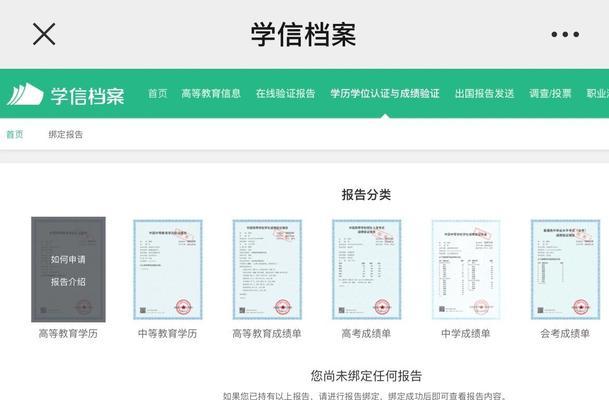Close the 学信档案 page with the X icon
Image resolution: width=609 pixels, height=400 pixels.
click(44, 34)
